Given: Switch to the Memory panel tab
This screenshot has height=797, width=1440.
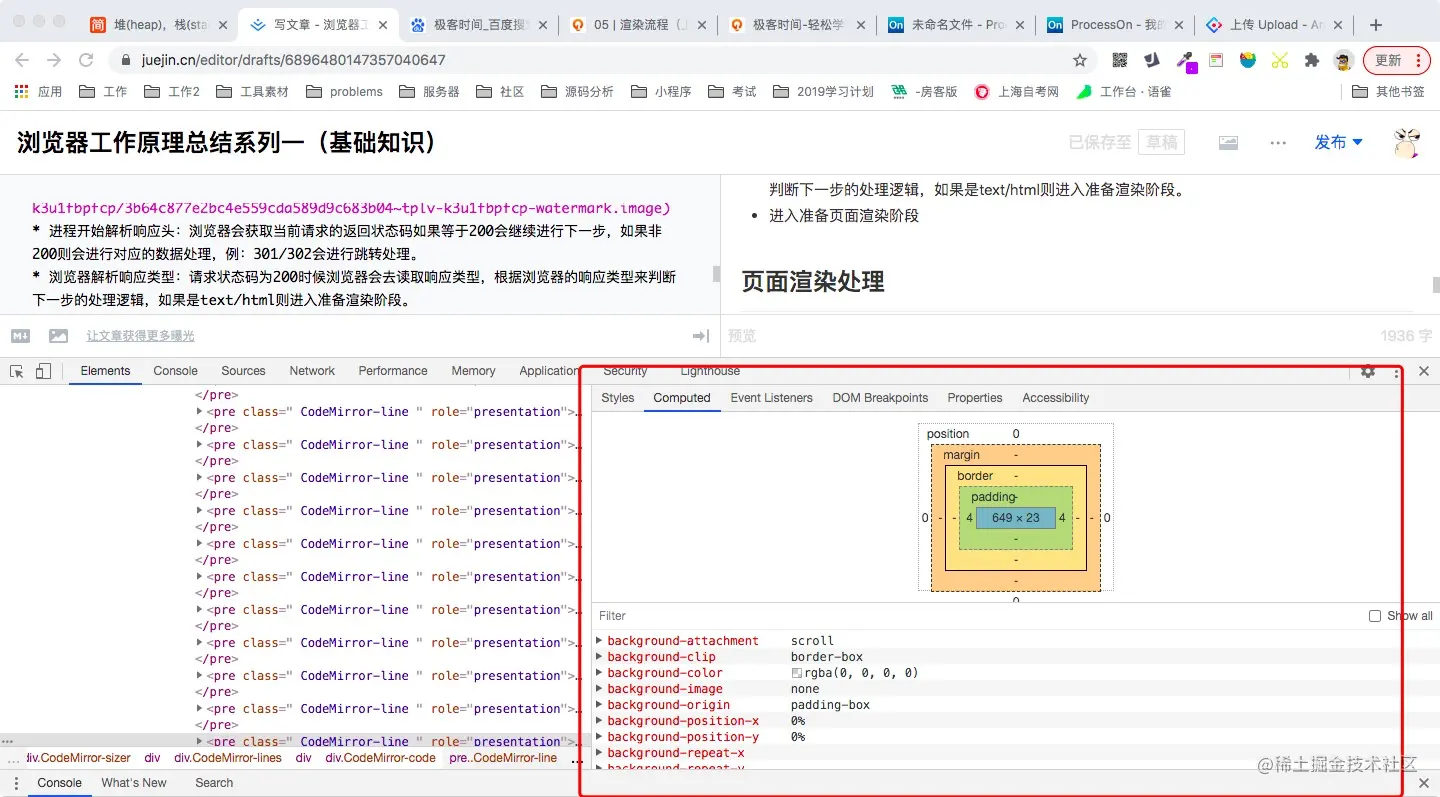Looking at the screenshot, I should 473,371.
